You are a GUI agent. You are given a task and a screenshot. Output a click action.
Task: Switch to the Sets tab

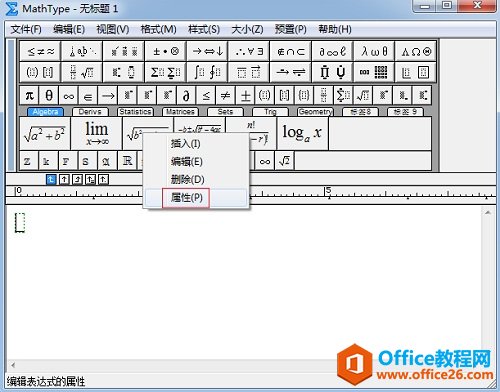[225, 112]
